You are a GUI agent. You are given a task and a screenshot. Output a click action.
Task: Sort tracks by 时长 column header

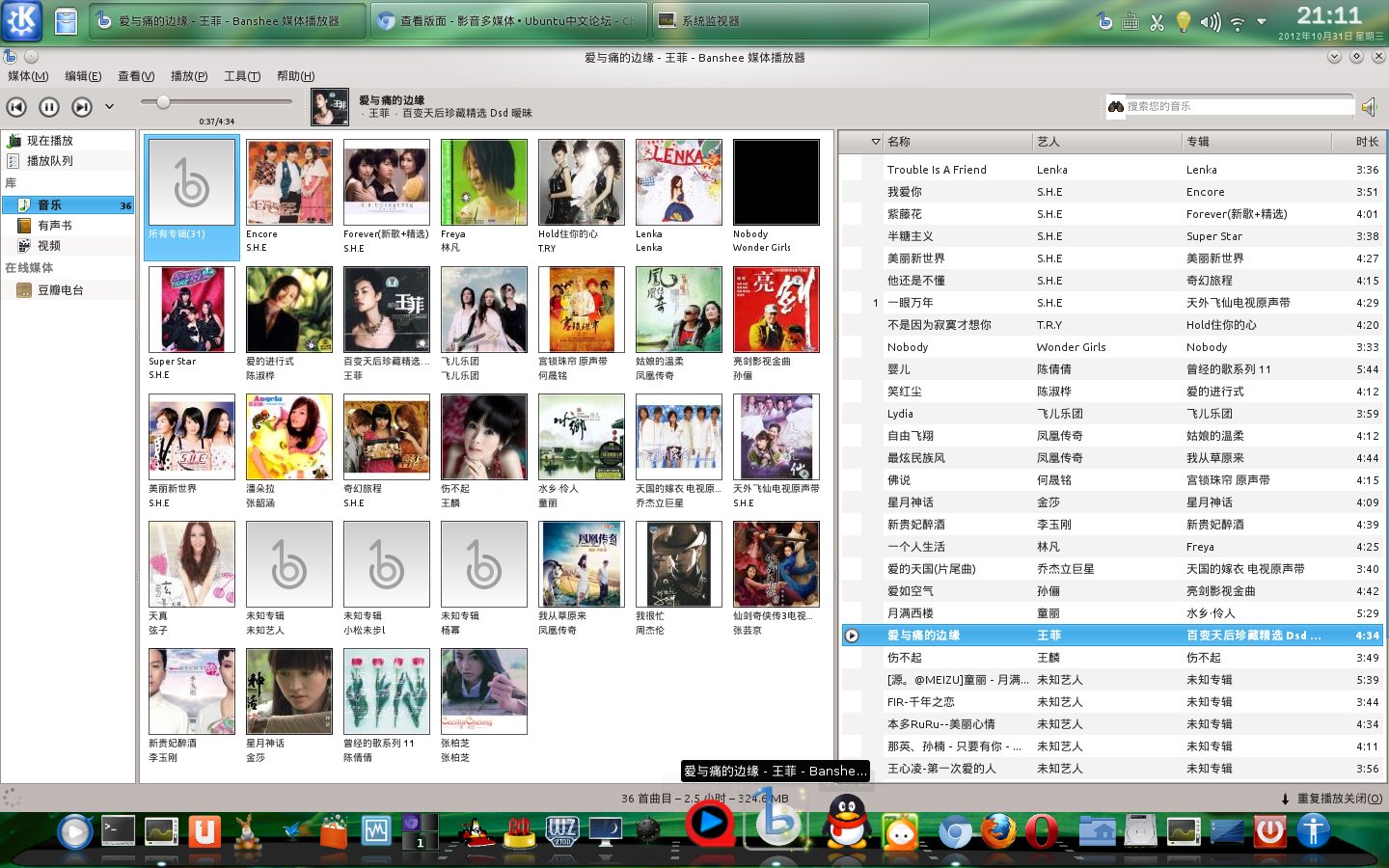point(1358,142)
